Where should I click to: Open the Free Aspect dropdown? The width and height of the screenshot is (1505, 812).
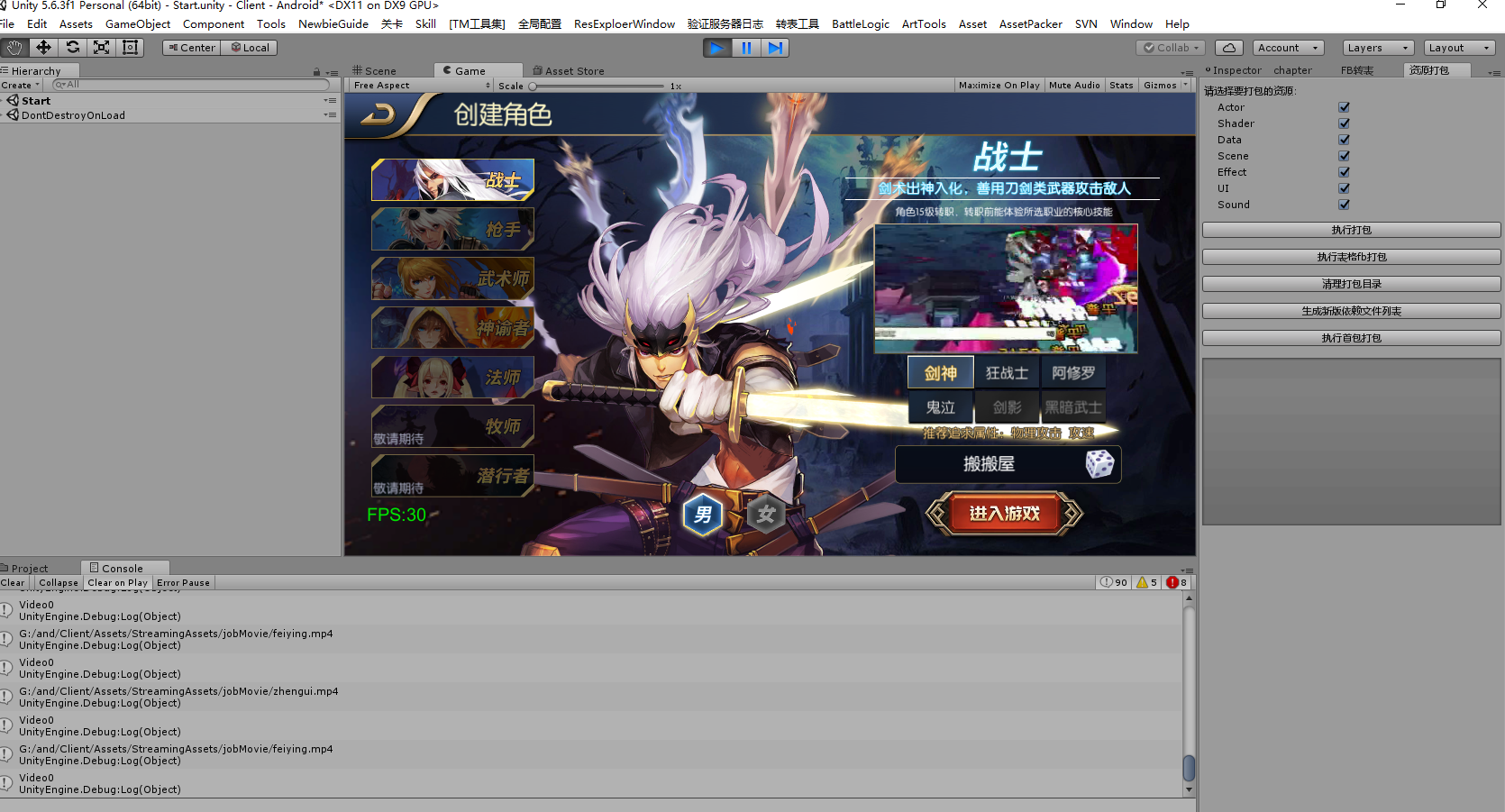[x=421, y=86]
